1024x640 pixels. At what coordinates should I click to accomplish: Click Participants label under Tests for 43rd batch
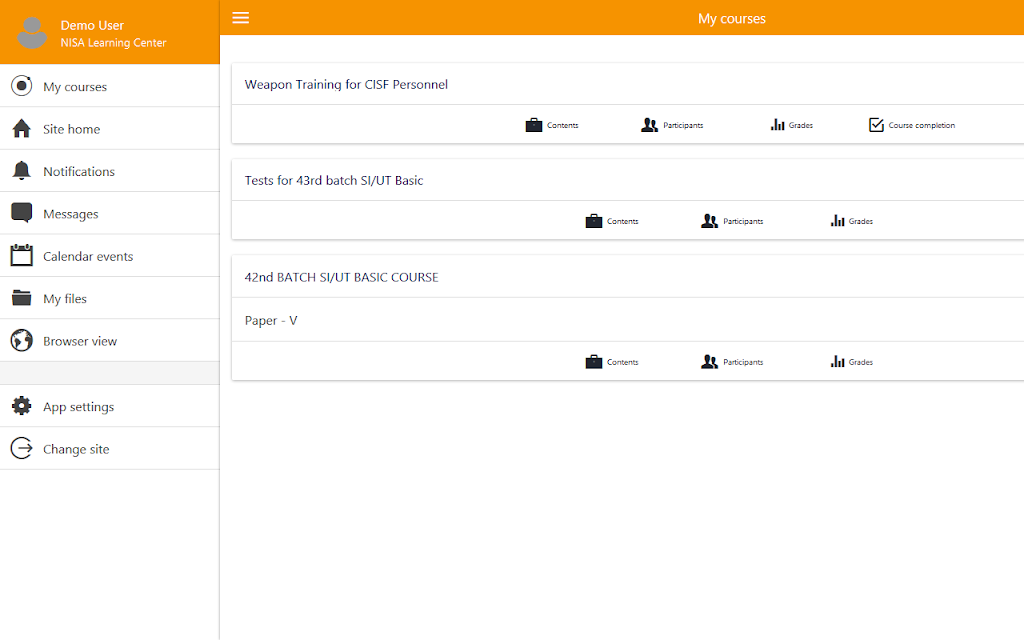[x=743, y=221]
